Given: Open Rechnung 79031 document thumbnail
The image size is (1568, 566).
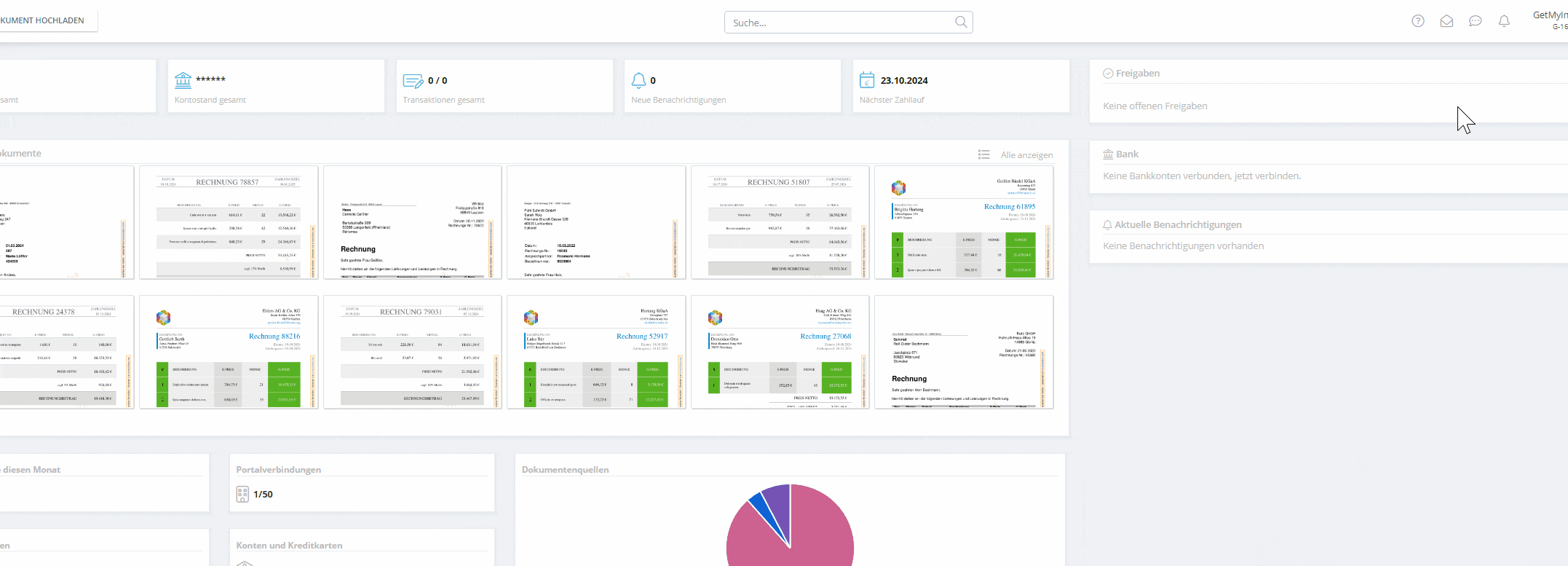Looking at the screenshot, I should [412, 352].
